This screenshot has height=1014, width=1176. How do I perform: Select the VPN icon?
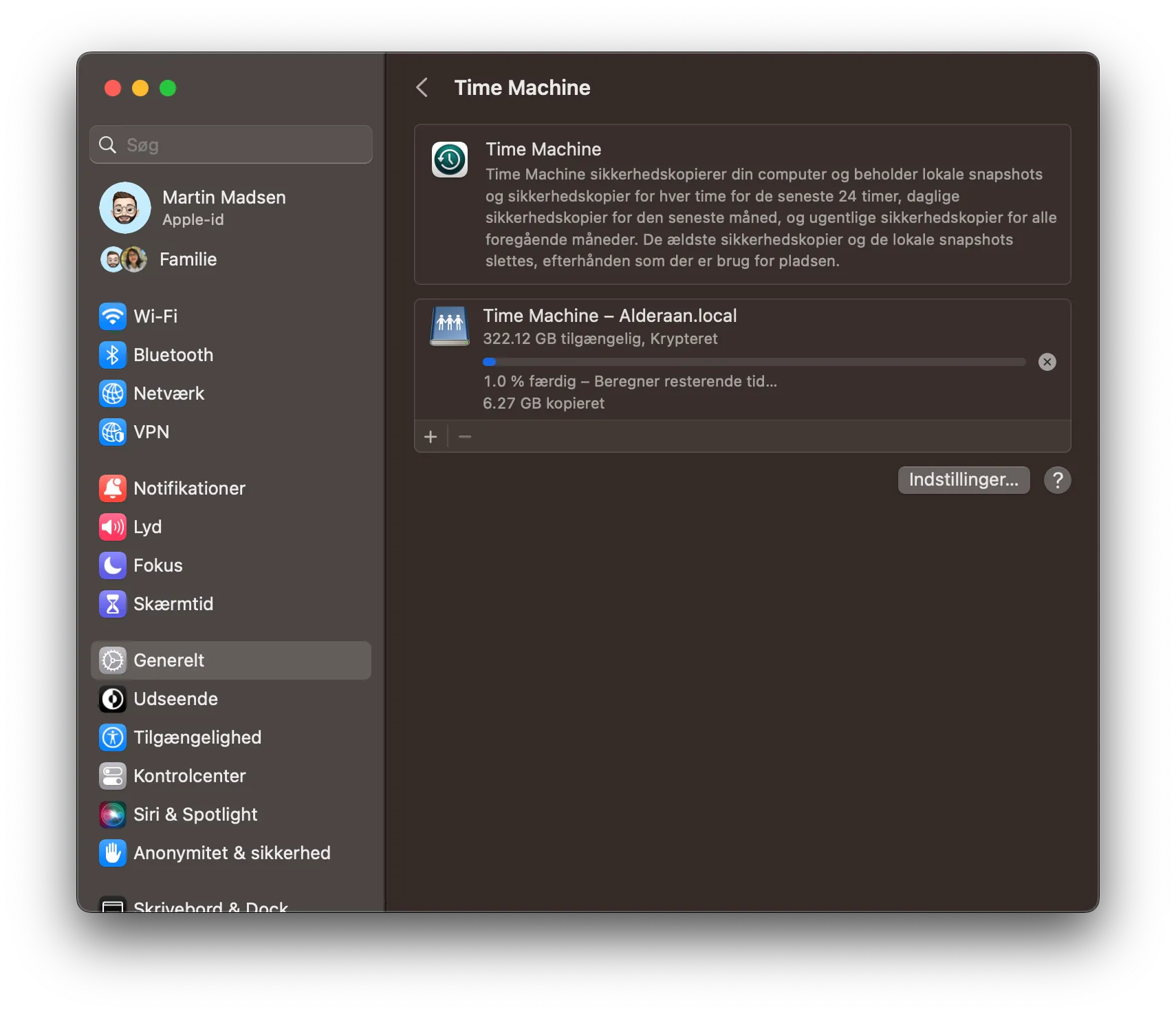[x=113, y=432]
